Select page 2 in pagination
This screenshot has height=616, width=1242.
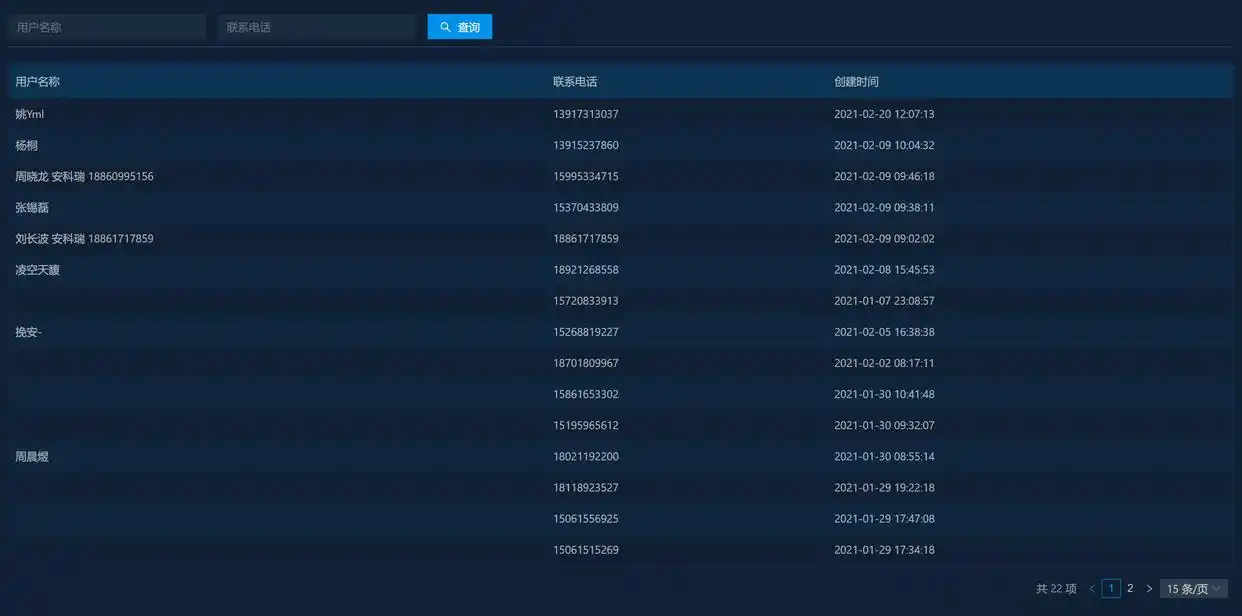(1130, 589)
